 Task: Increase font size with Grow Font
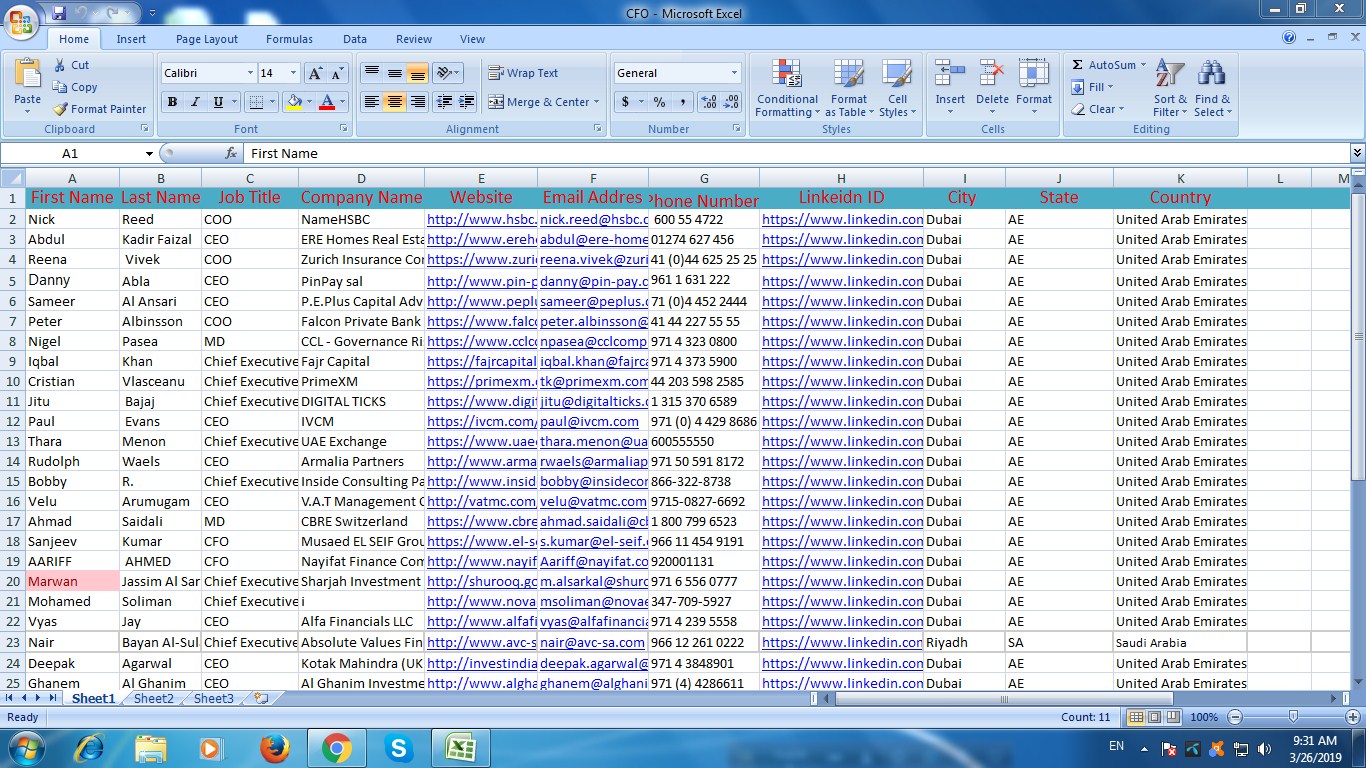(315, 73)
